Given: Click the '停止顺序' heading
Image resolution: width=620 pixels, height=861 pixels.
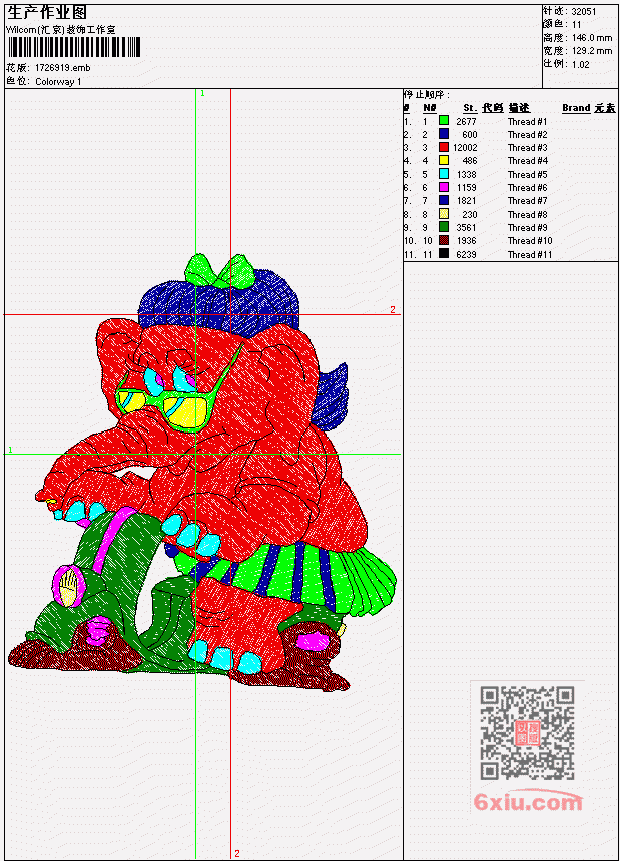Looking at the screenshot, I should click(x=427, y=94).
